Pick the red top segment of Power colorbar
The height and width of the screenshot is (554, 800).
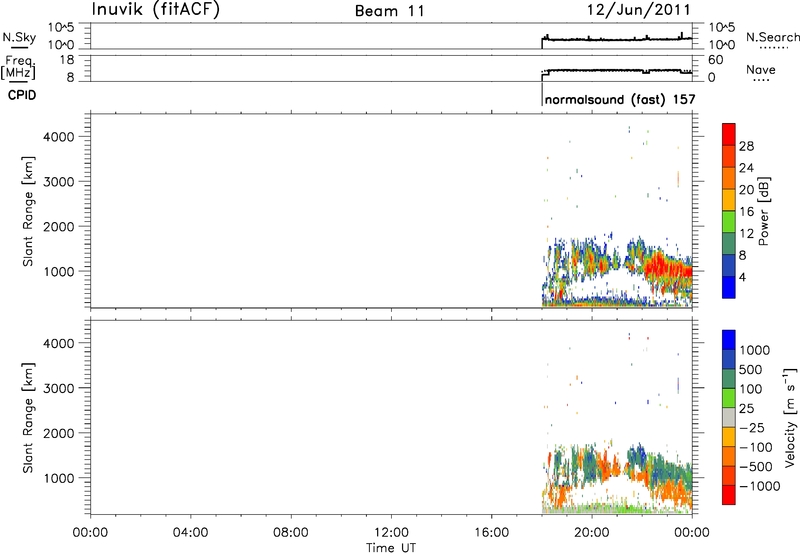click(x=729, y=134)
